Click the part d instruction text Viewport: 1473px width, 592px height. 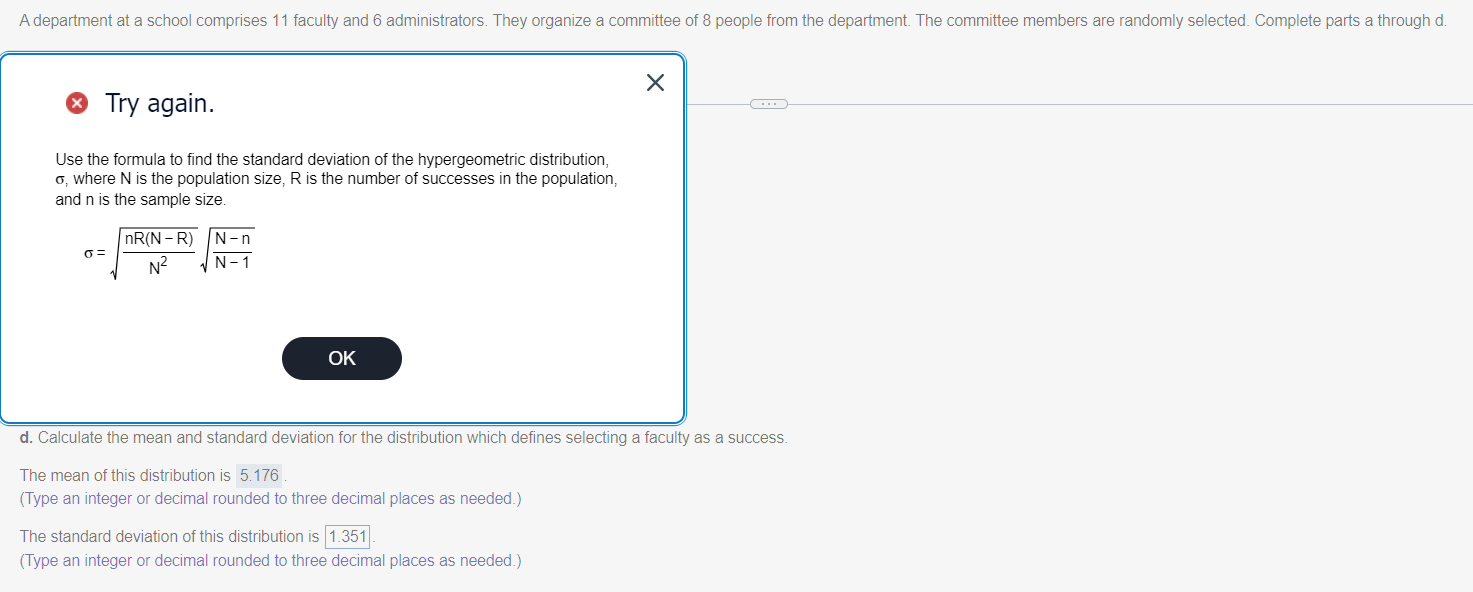coord(404,437)
